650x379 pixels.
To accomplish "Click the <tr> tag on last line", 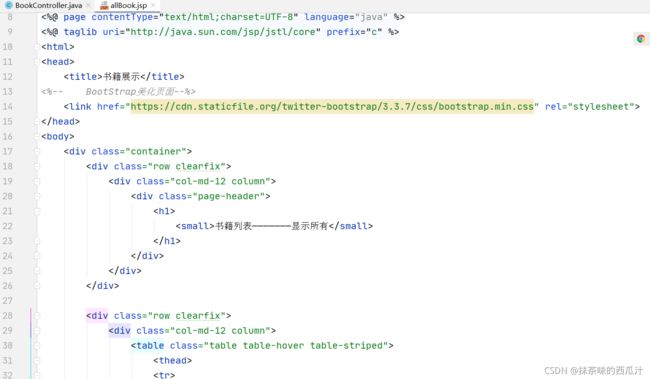I will pos(164,375).
